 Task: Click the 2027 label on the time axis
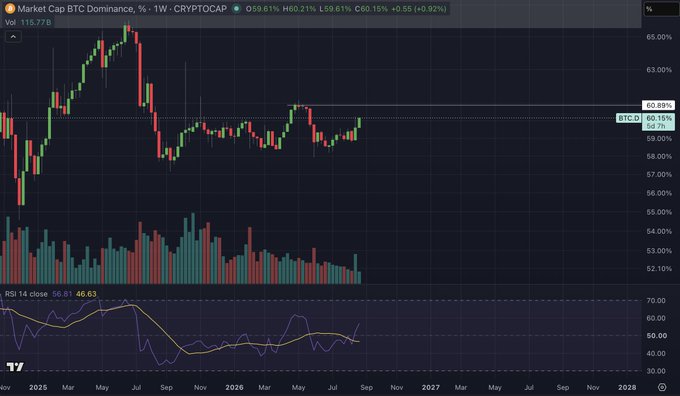pyautogui.click(x=431, y=387)
